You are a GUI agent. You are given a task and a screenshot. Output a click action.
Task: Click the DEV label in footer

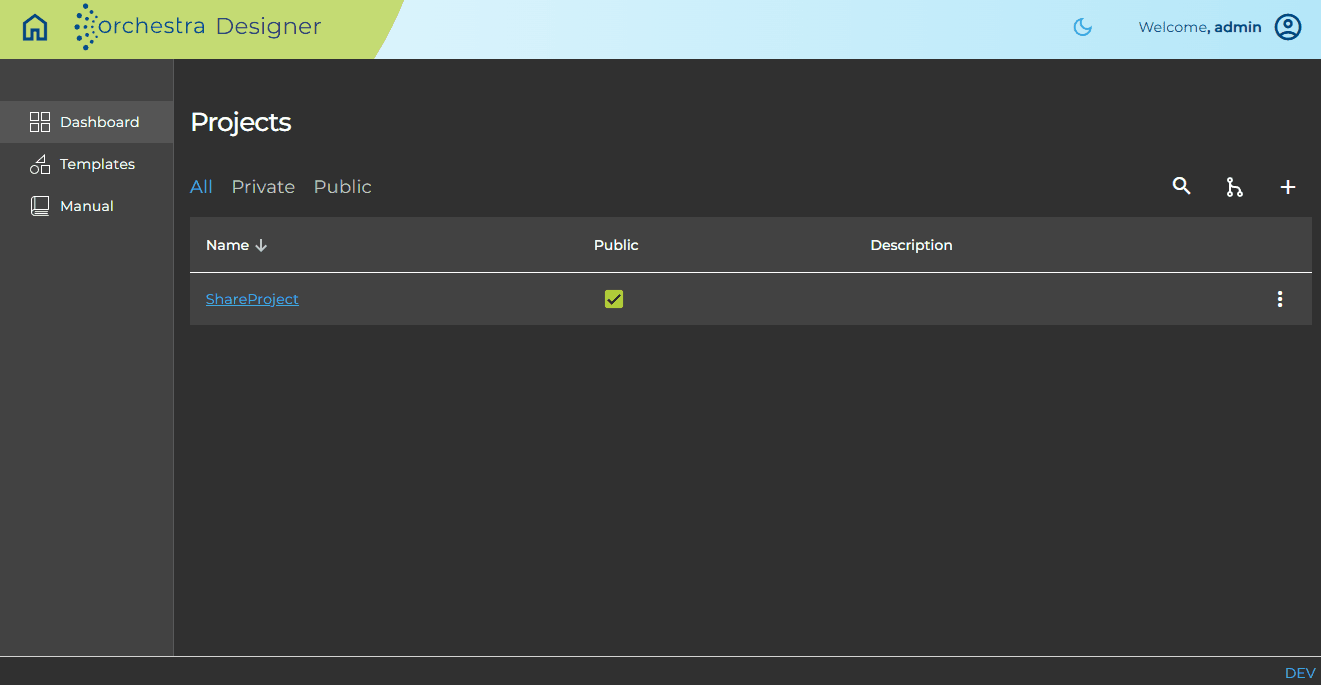[x=1300, y=673]
